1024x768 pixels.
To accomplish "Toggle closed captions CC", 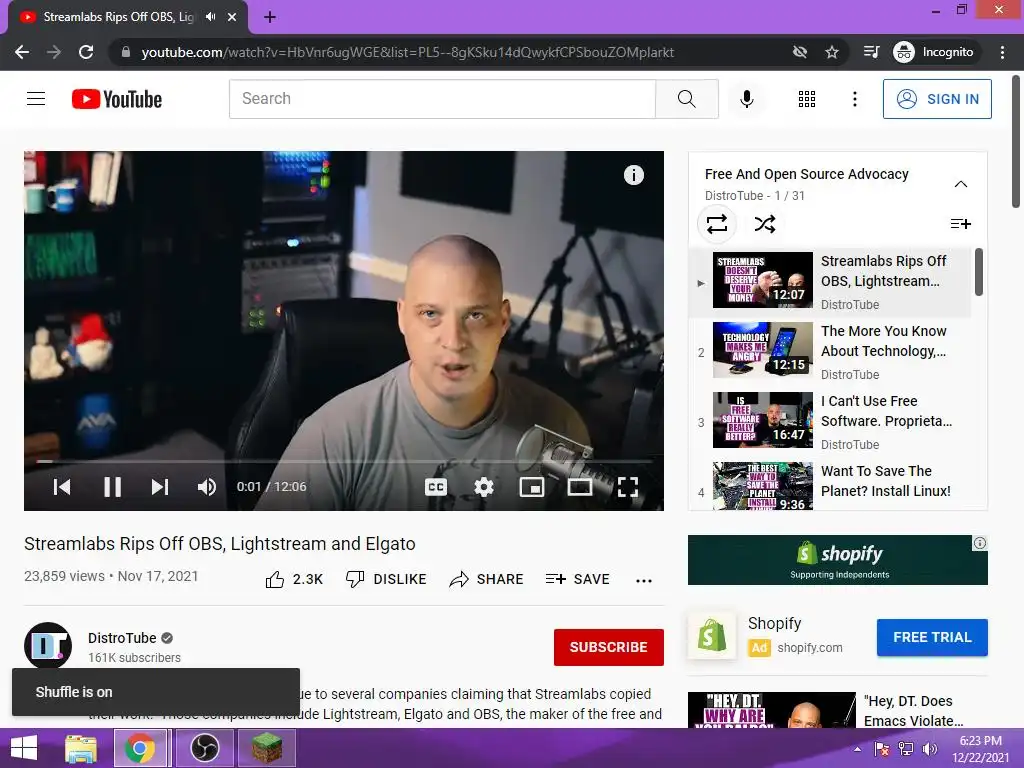I will point(436,487).
